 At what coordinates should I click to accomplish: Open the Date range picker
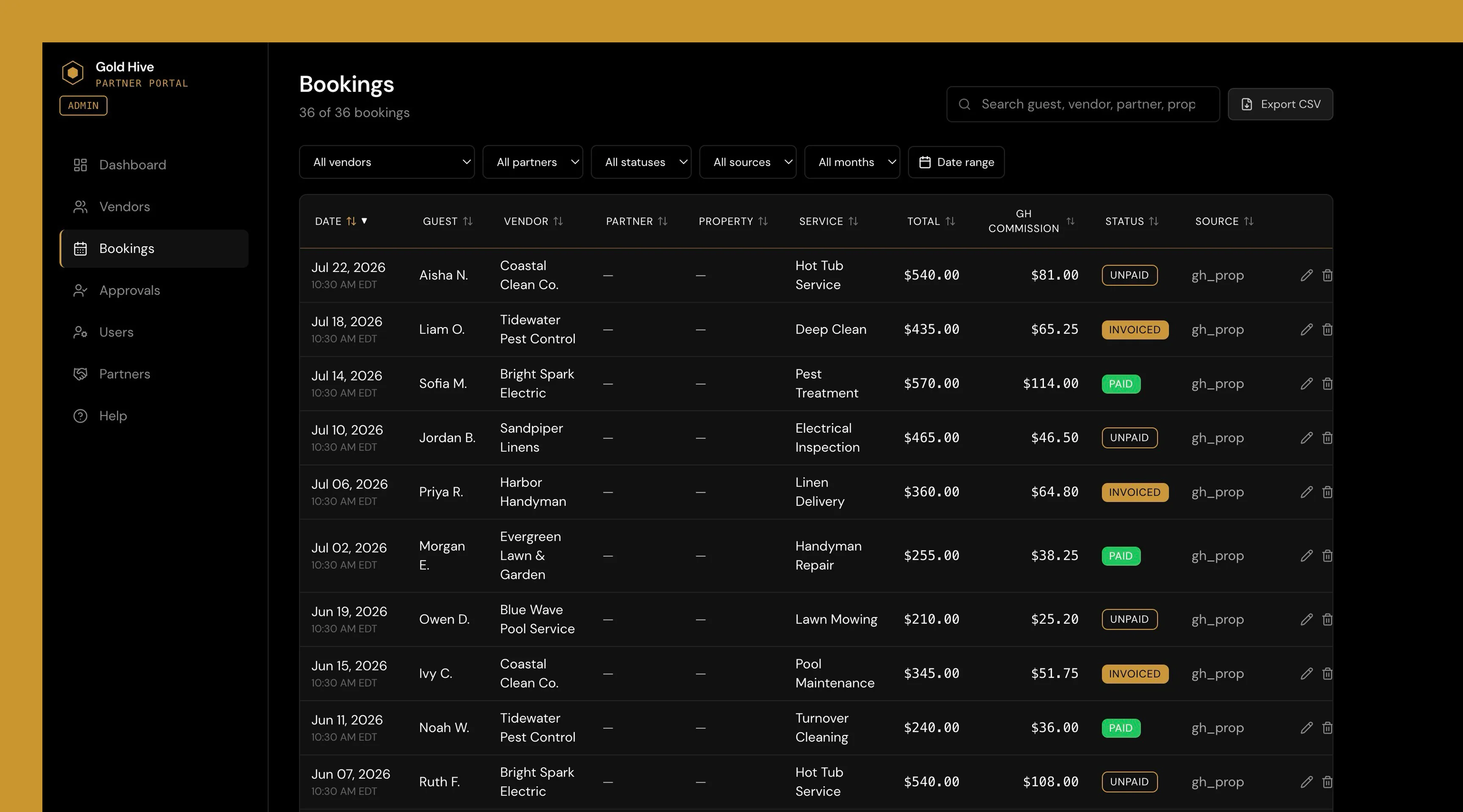tap(957, 162)
